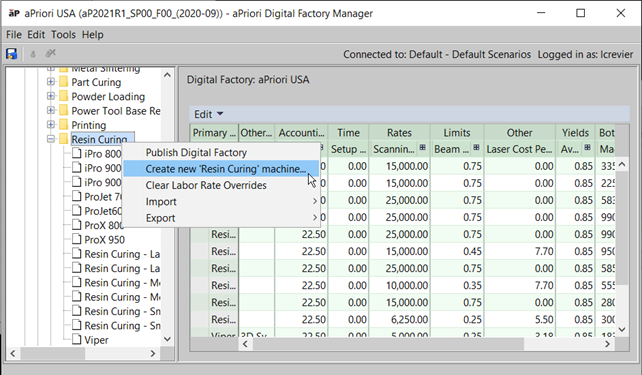Viewport: 642px width, 375px height.
Task: Select the Printing folder label
Action: (89, 125)
